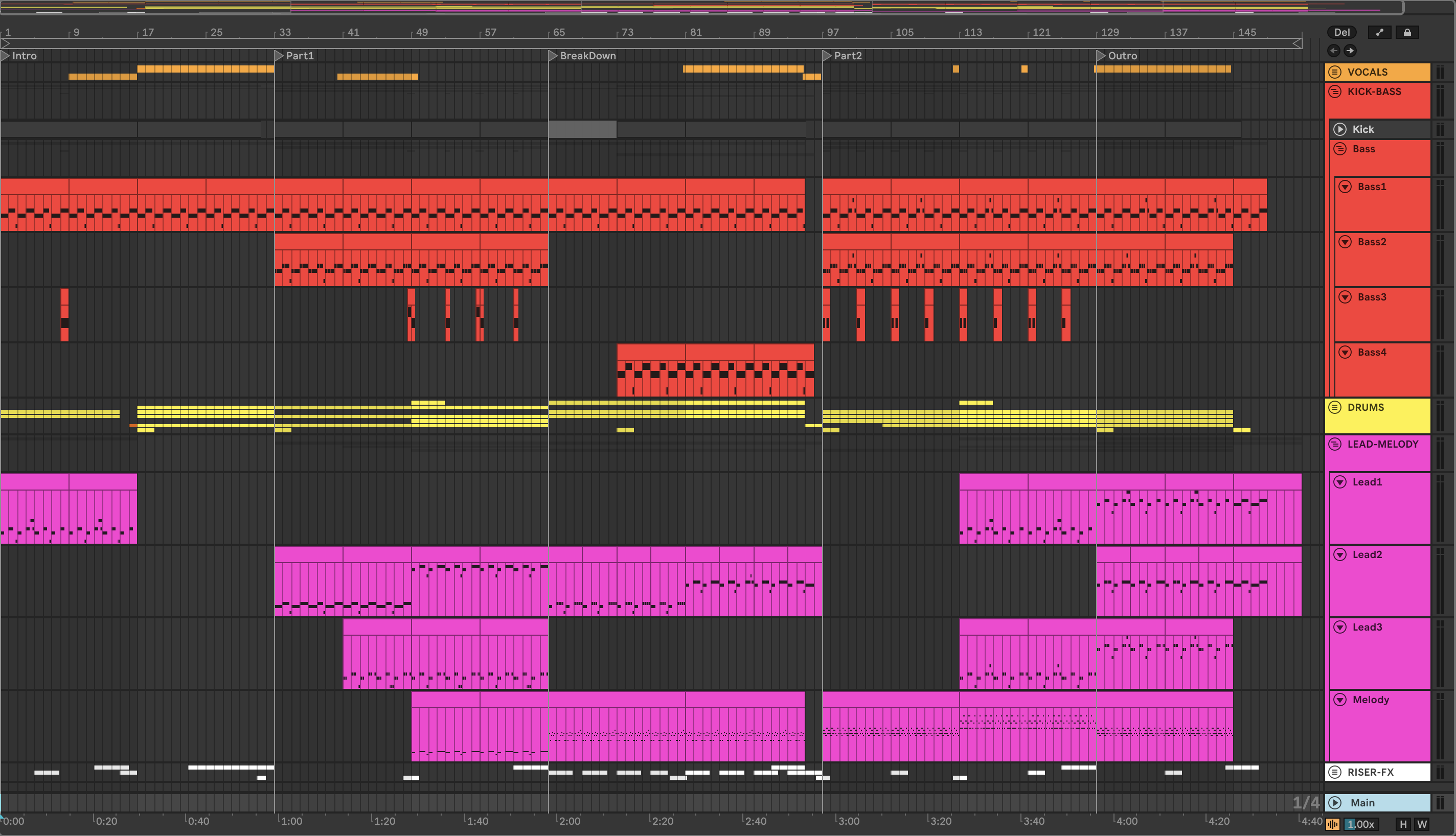Click the 1.00x zoom value slider
Screen dimensions: 1456x836
click(1361, 825)
